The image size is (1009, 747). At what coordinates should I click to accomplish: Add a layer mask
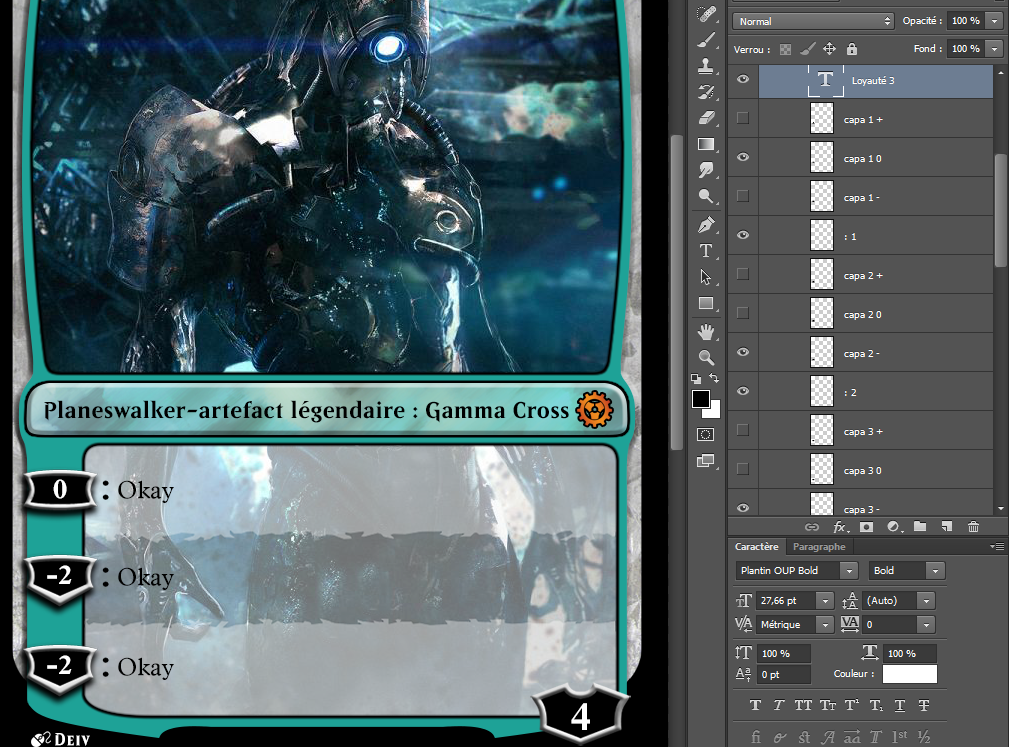tap(867, 527)
